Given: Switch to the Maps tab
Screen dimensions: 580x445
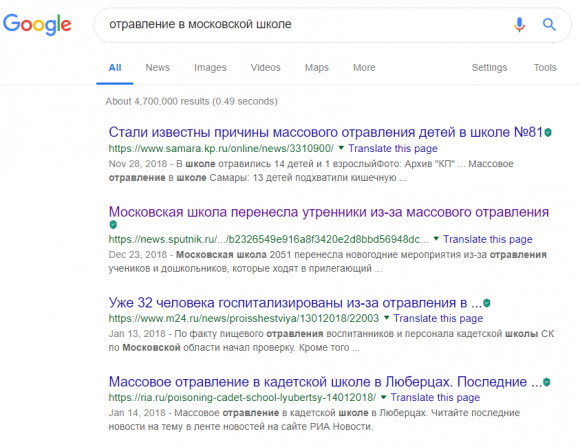Looking at the screenshot, I should [x=317, y=68].
